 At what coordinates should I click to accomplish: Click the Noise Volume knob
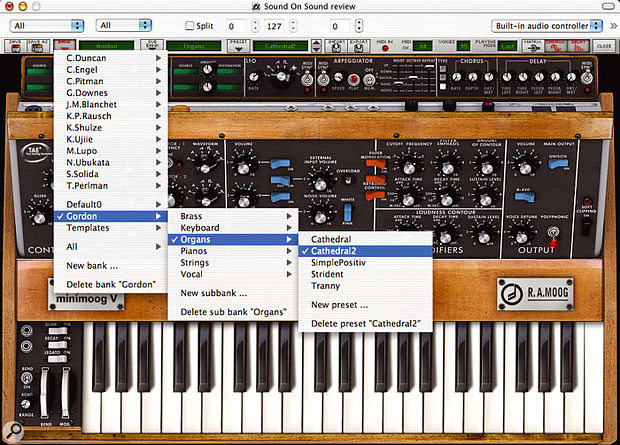click(x=320, y=216)
